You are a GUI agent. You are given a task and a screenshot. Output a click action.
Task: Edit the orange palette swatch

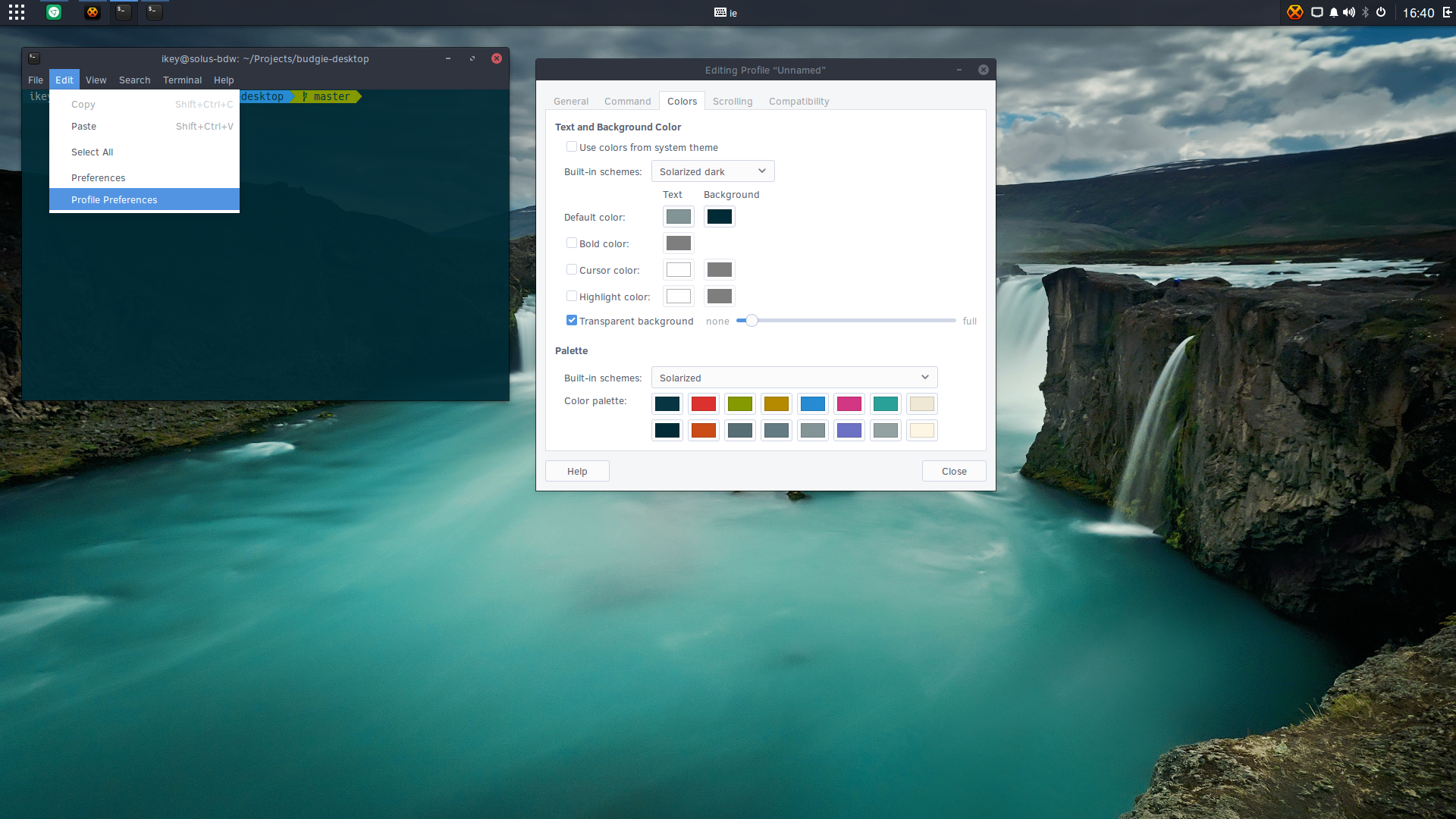click(704, 431)
